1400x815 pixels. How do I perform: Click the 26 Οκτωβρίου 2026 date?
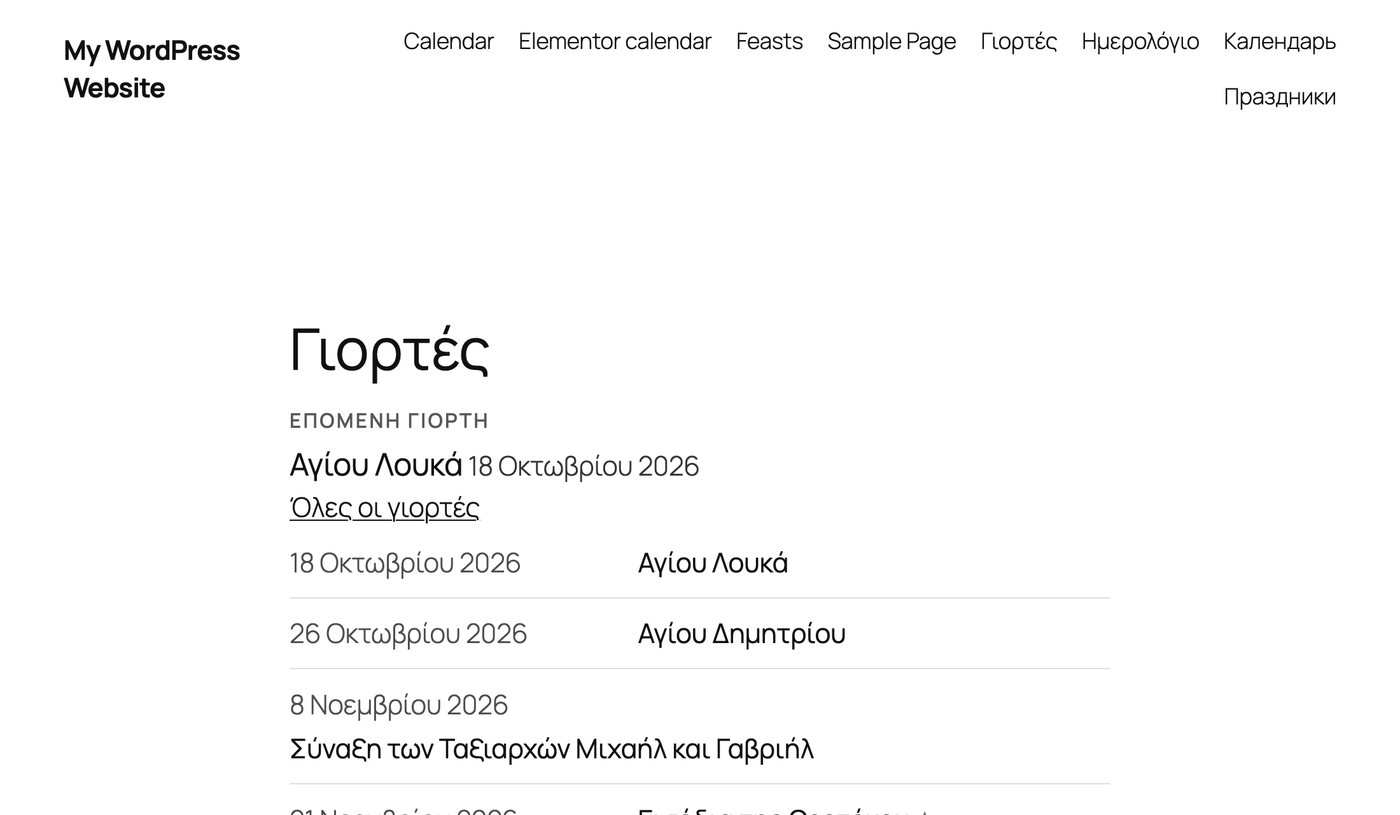[408, 634]
